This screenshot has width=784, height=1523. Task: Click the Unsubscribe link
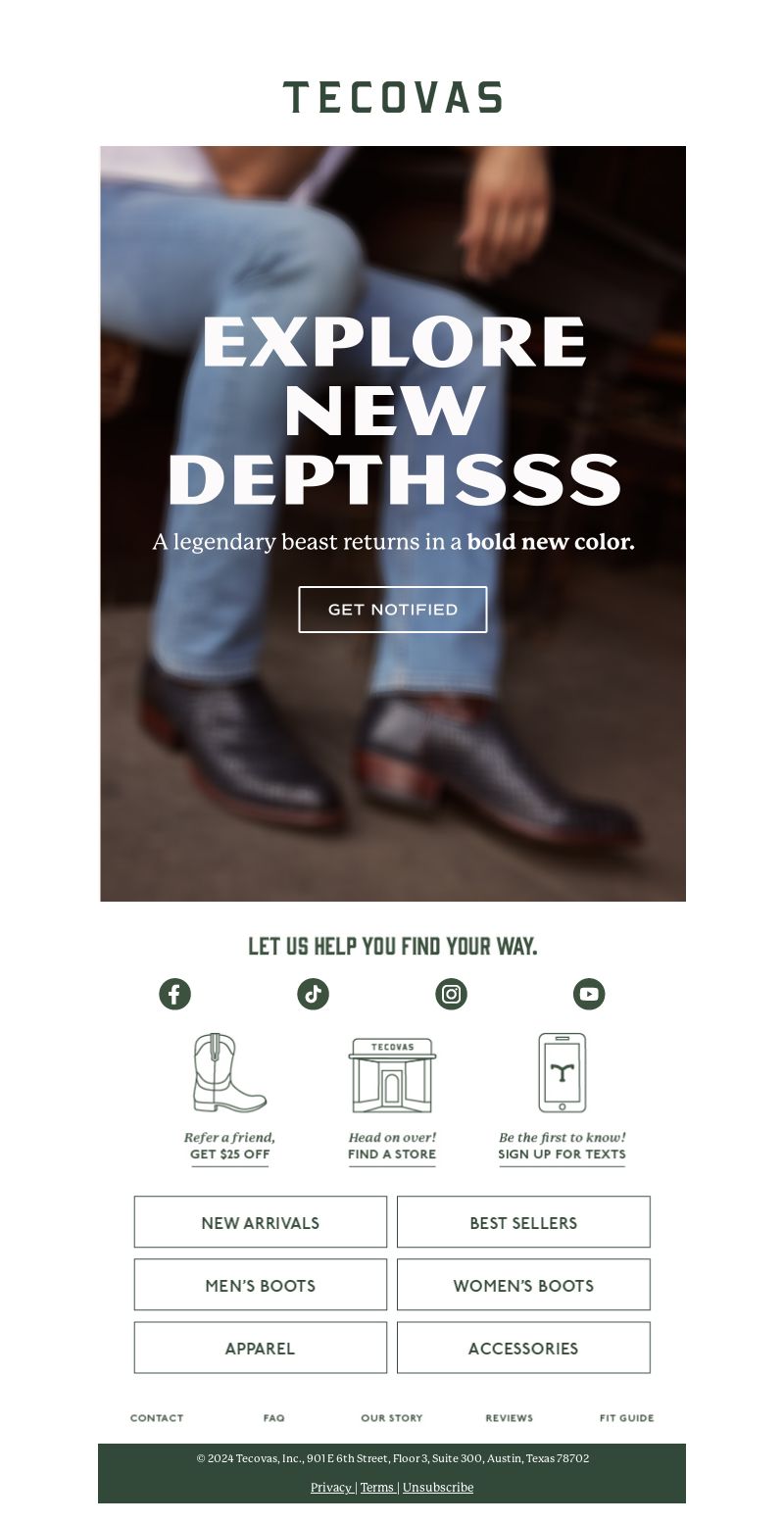pyautogui.click(x=438, y=1488)
